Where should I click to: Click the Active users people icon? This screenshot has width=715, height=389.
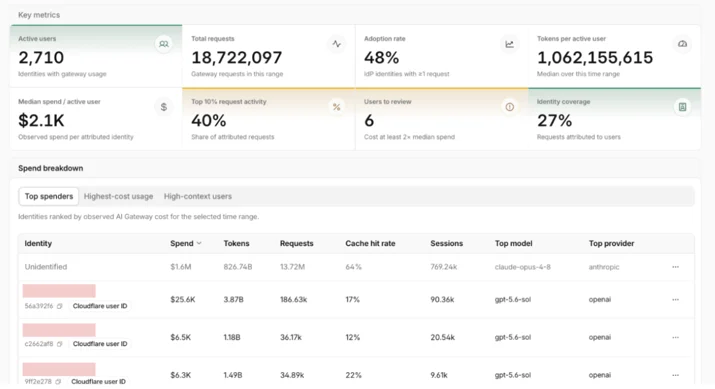(x=164, y=44)
